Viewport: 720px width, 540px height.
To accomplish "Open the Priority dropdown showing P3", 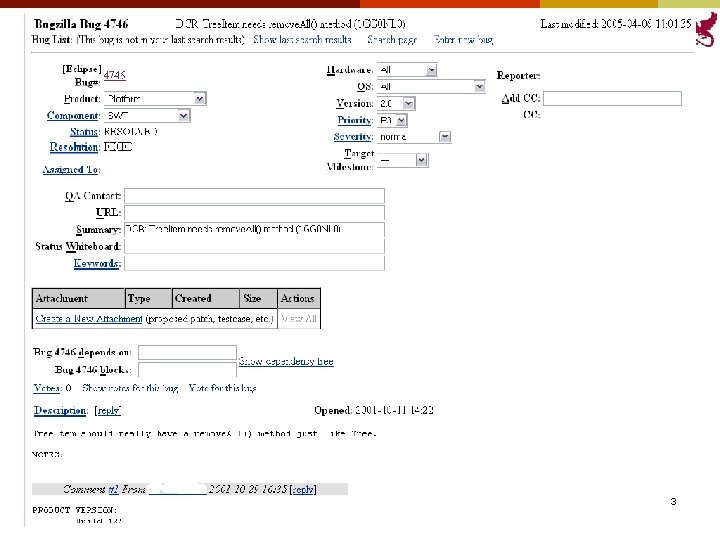I will pyautogui.click(x=392, y=120).
